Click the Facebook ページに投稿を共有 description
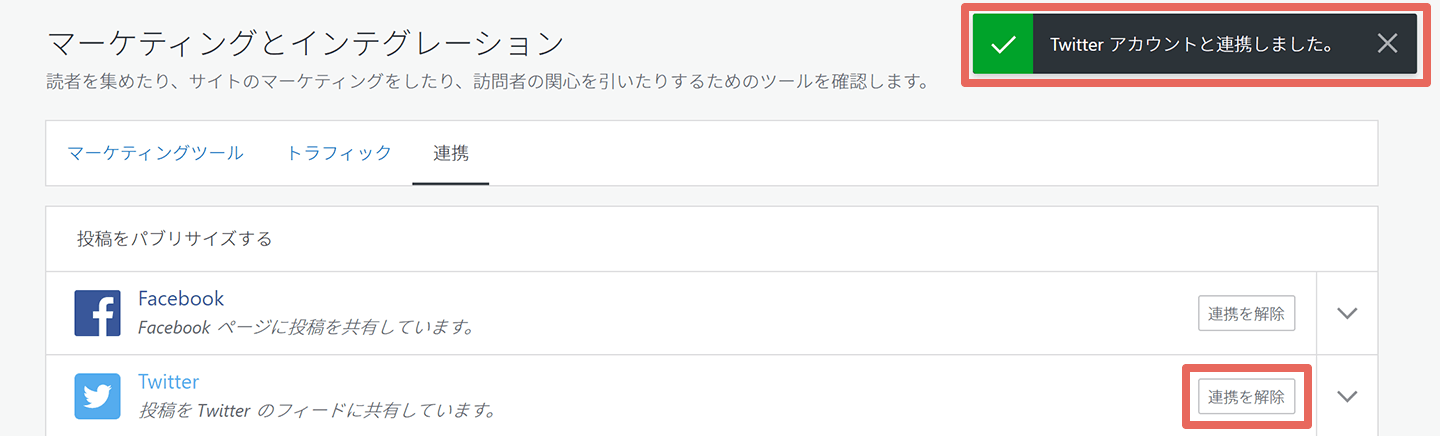This screenshot has width=1440, height=436. 305,327
